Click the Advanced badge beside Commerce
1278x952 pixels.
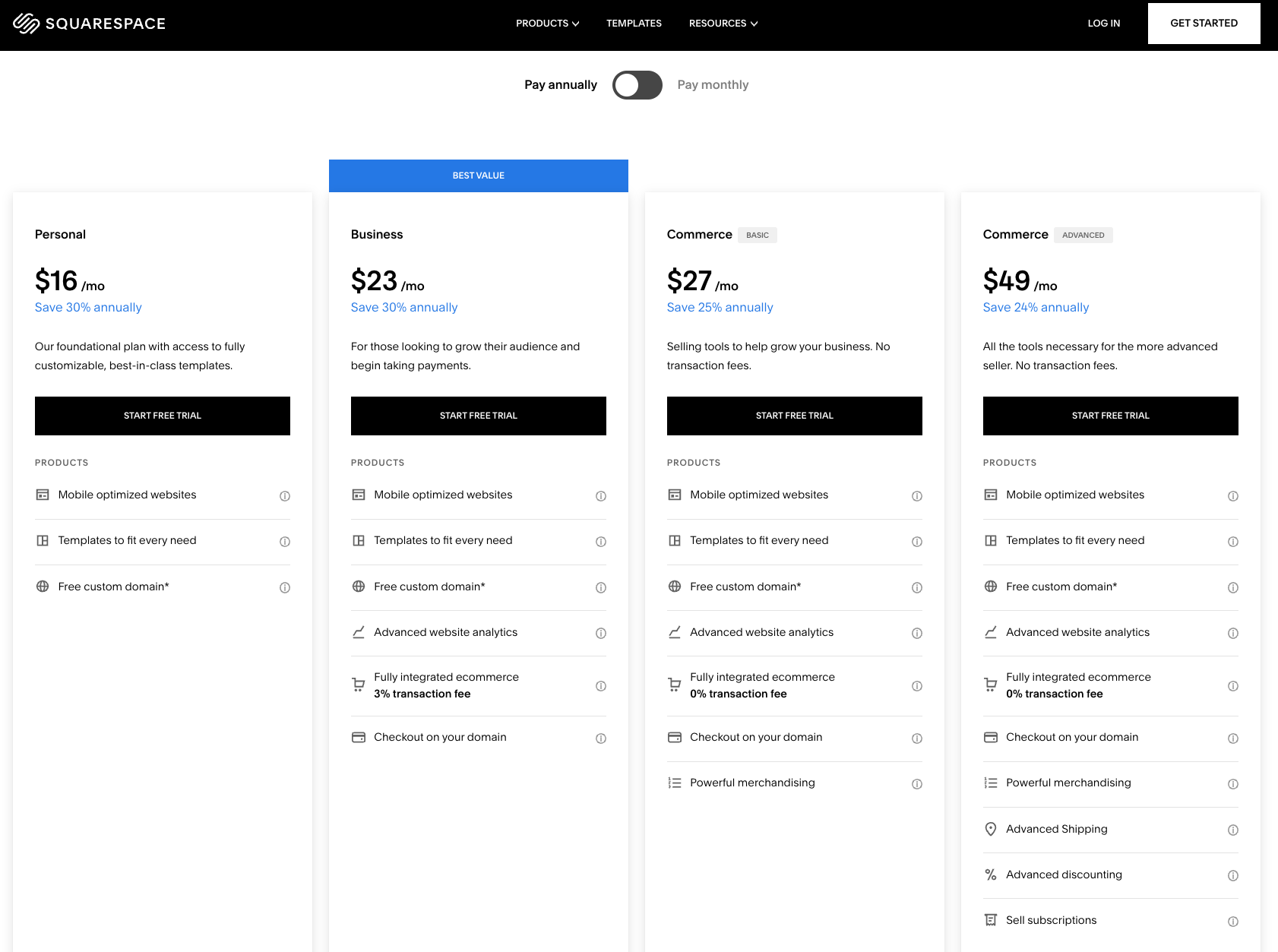pyautogui.click(x=1083, y=236)
